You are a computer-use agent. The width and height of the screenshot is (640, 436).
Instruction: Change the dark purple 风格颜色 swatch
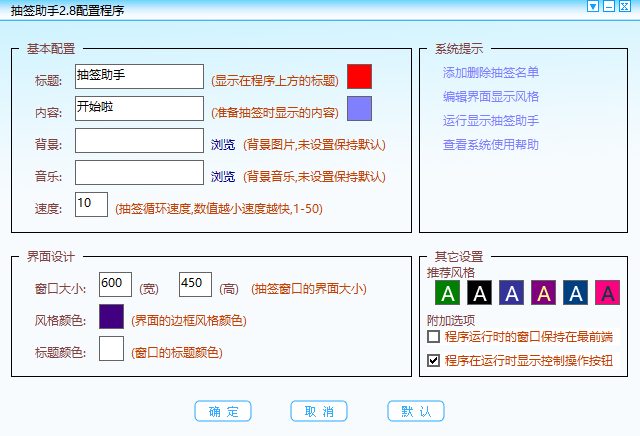(x=112, y=317)
